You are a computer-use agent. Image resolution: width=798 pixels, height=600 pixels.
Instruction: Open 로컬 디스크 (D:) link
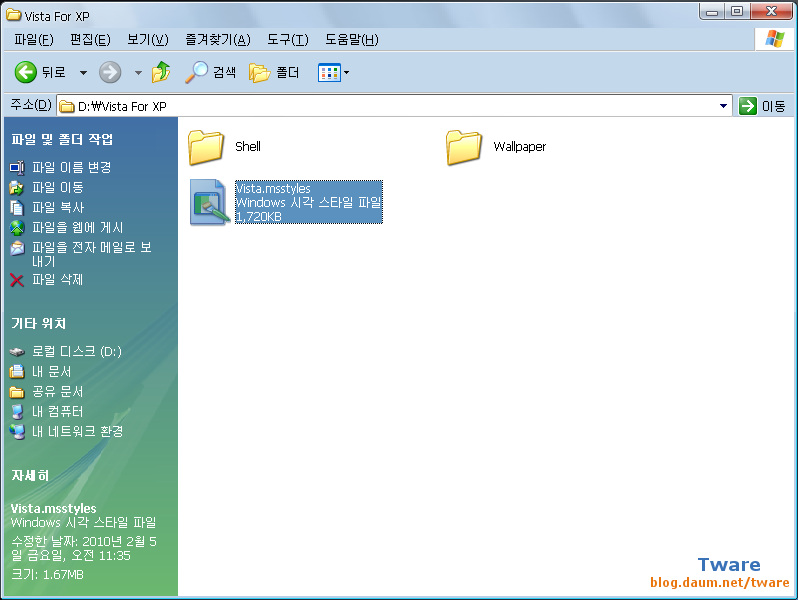[77, 351]
